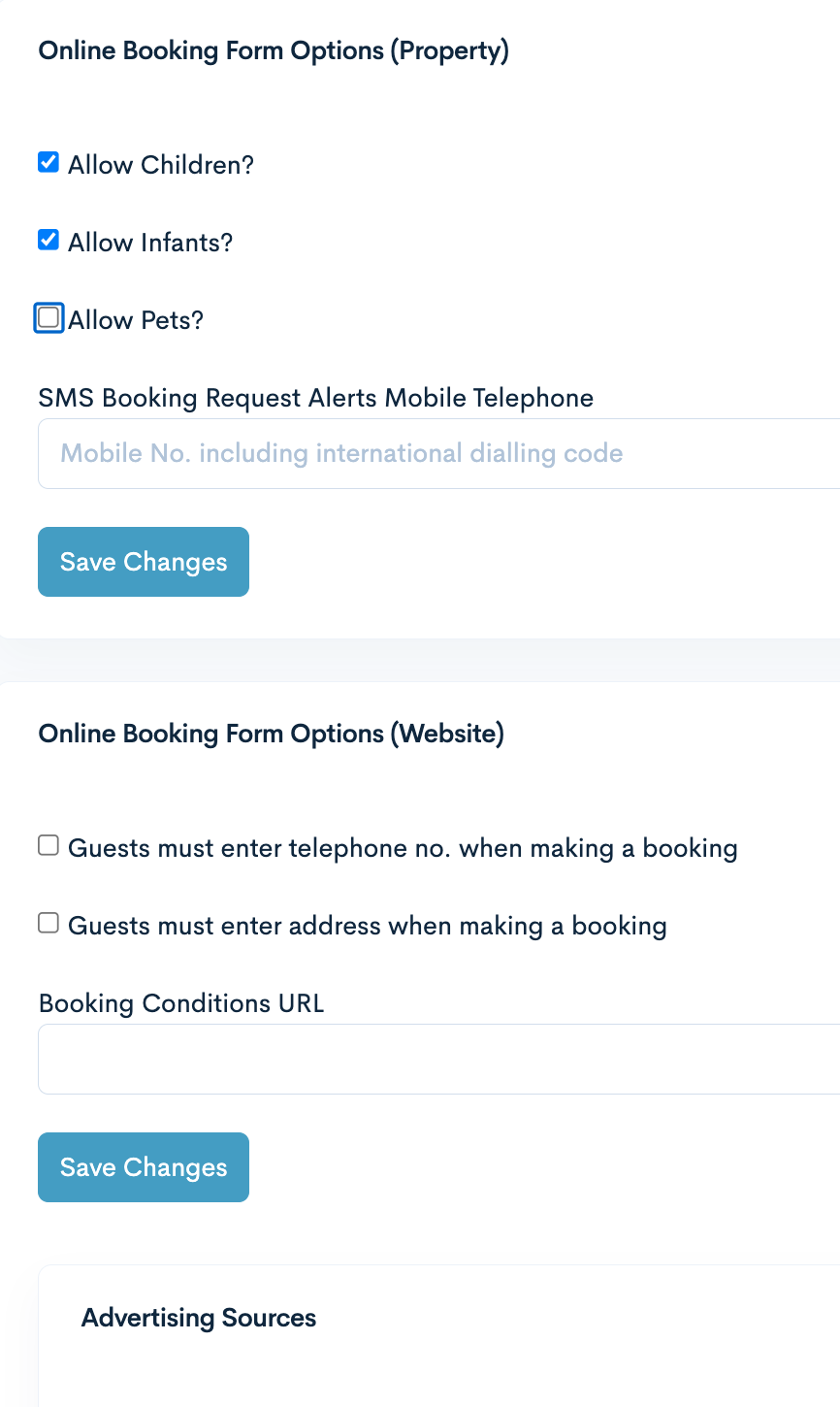The image size is (840, 1407).
Task: Click the "Guests must enter address" label
Action: point(367,926)
